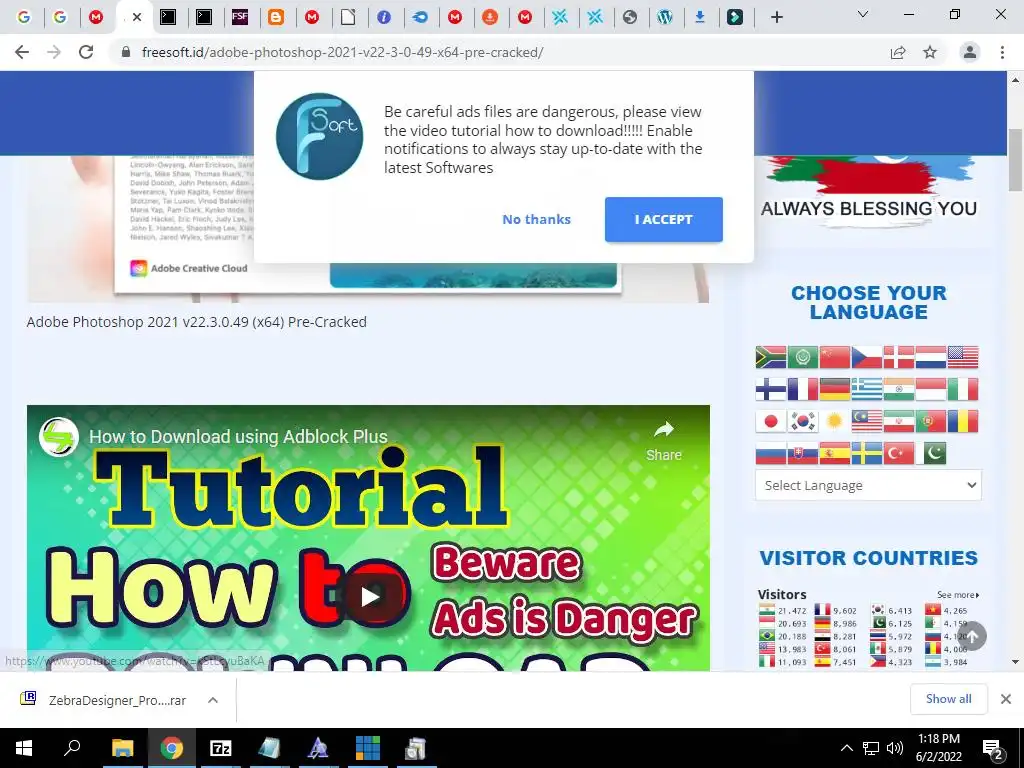1024x768 pixels.
Task: Click the Turkey flag language icon
Action: pos(899,453)
